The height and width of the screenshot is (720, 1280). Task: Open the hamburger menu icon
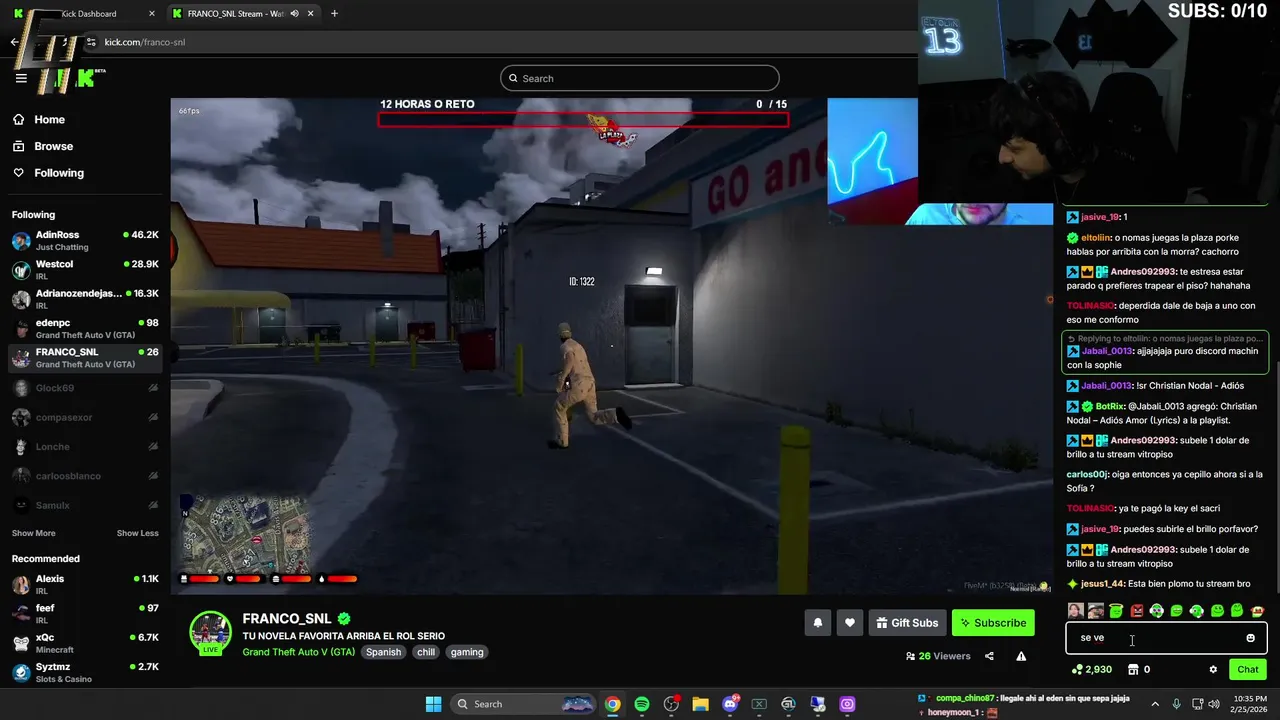click(x=21, y=78)
